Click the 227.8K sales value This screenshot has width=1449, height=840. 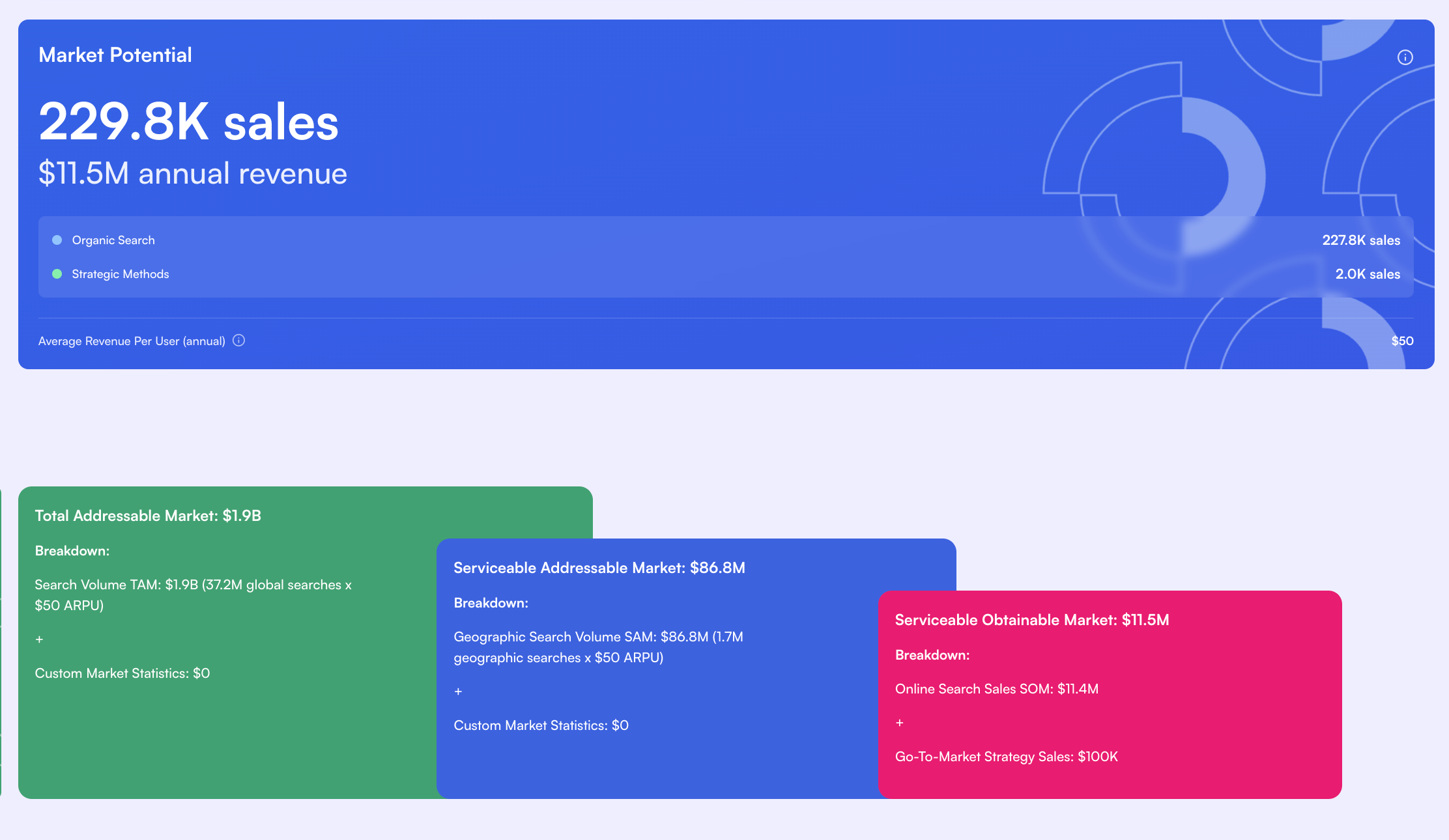[x=1360, y=240]
